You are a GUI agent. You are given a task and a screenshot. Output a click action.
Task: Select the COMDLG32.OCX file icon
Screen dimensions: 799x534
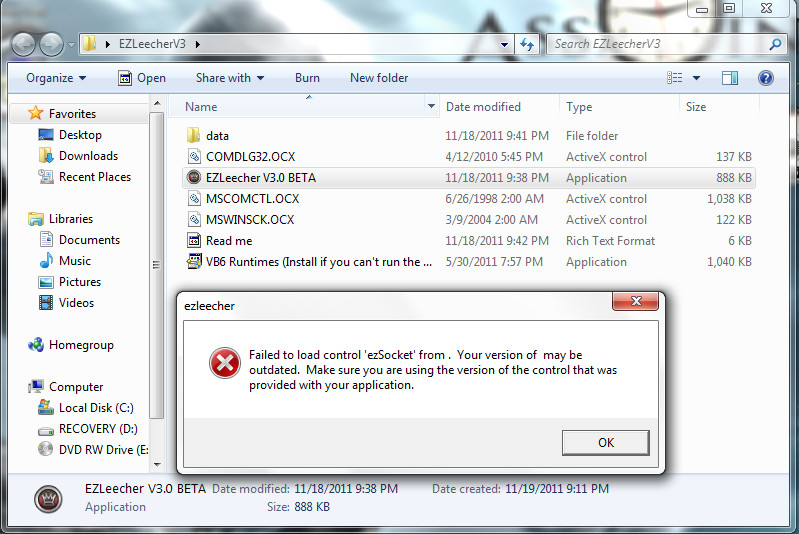[194, 156]
